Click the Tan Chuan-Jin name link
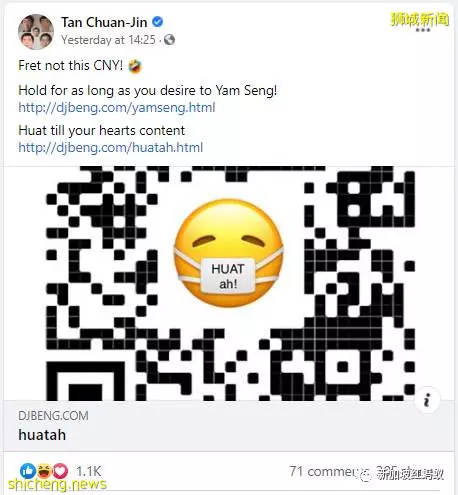The height and width of the screenshot is (495, 458). point(104,22)
